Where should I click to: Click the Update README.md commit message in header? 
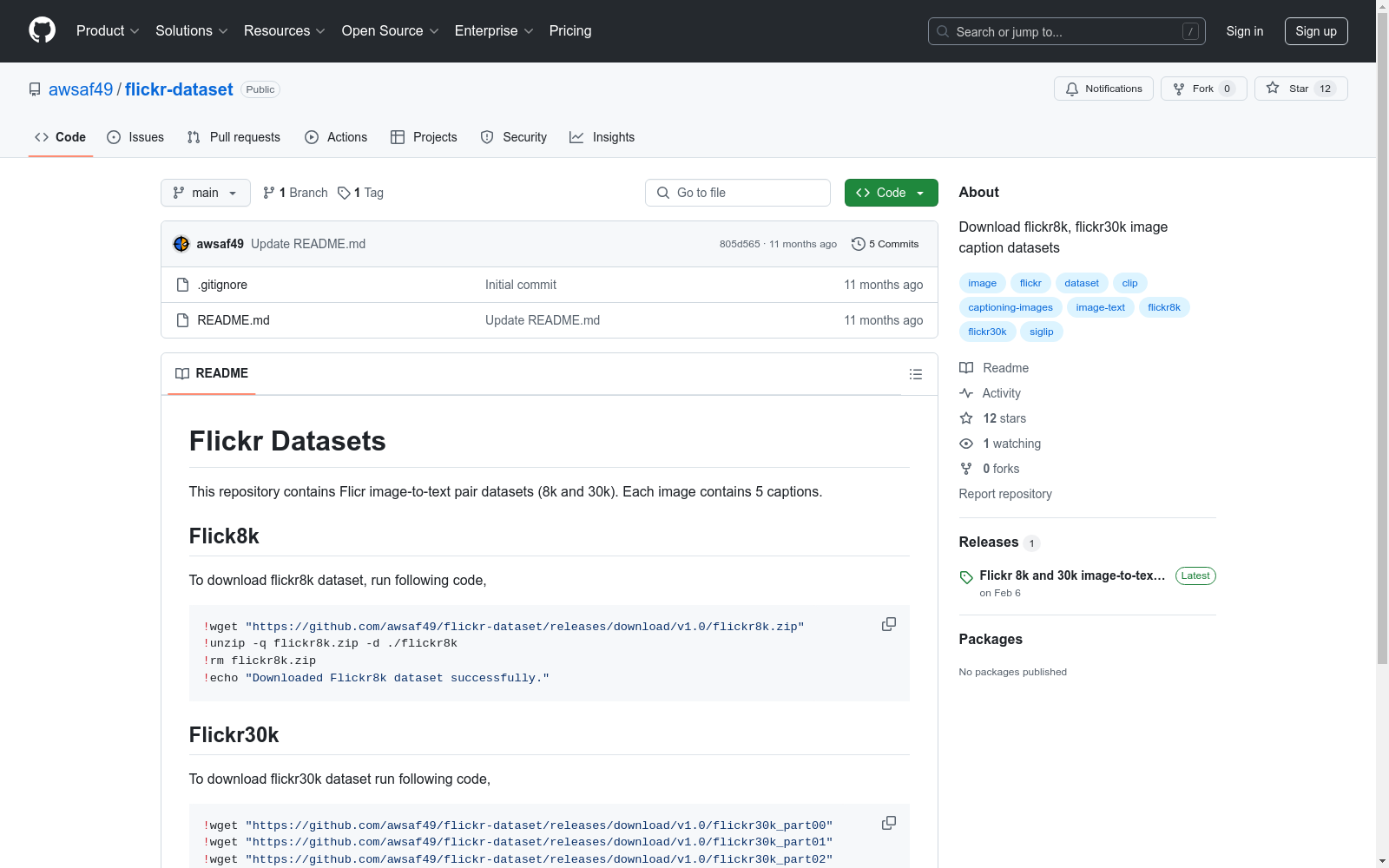tap(308, 244)
